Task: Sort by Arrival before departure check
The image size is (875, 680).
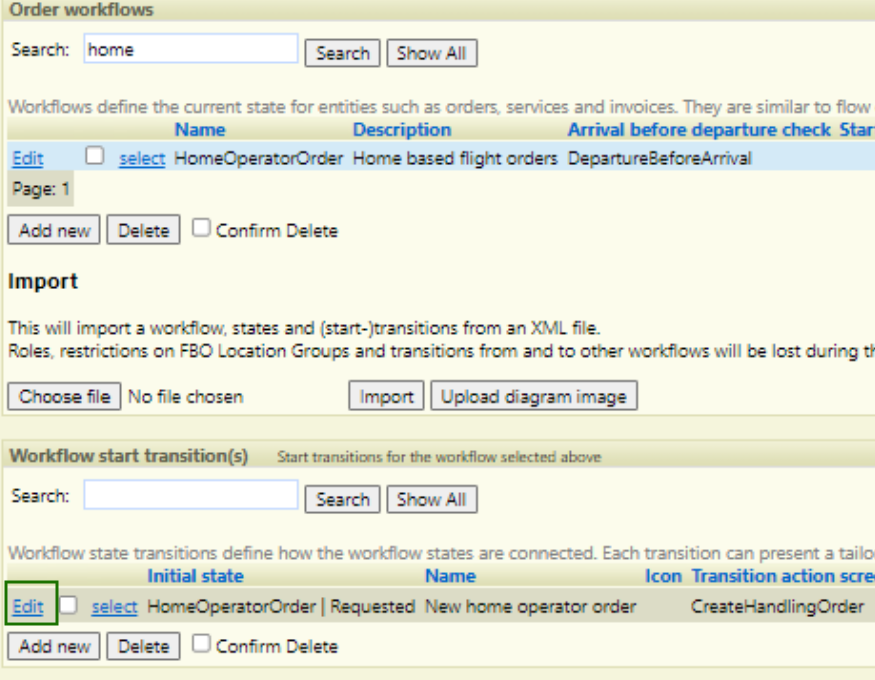Action: [x=699, y=129]
